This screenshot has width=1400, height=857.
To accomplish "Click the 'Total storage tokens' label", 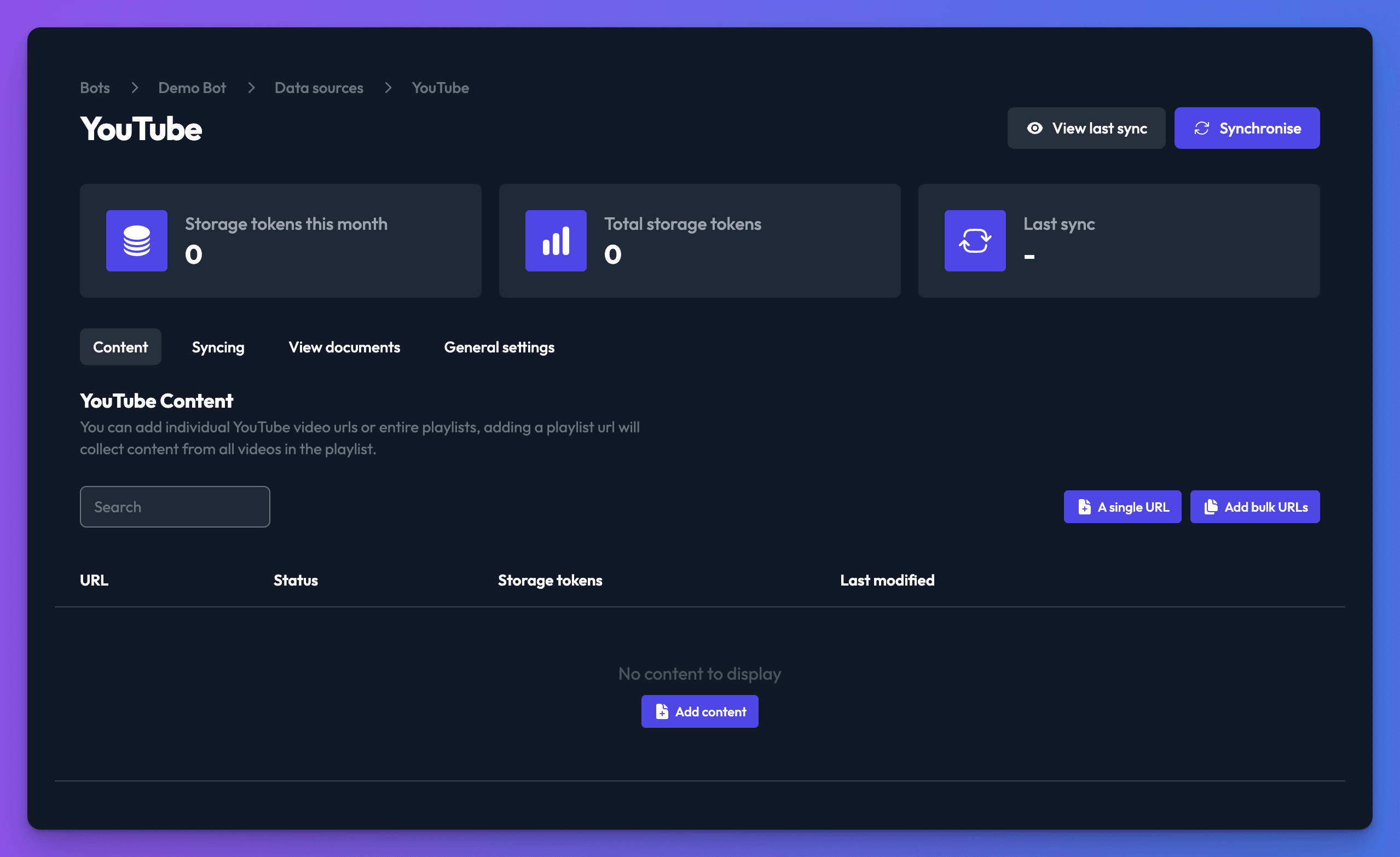I will [682, 224].
